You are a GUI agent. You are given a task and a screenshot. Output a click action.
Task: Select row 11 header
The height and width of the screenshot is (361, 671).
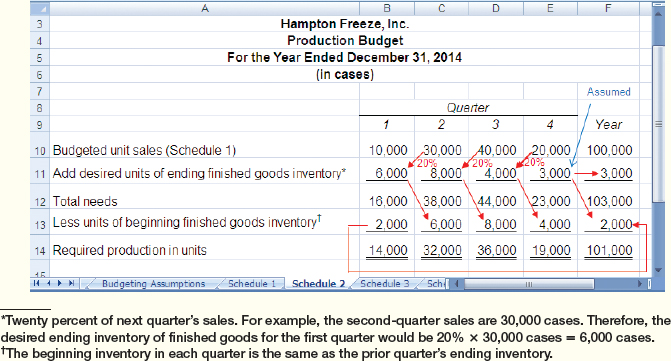pyautogui.click(x=40, y=172)
